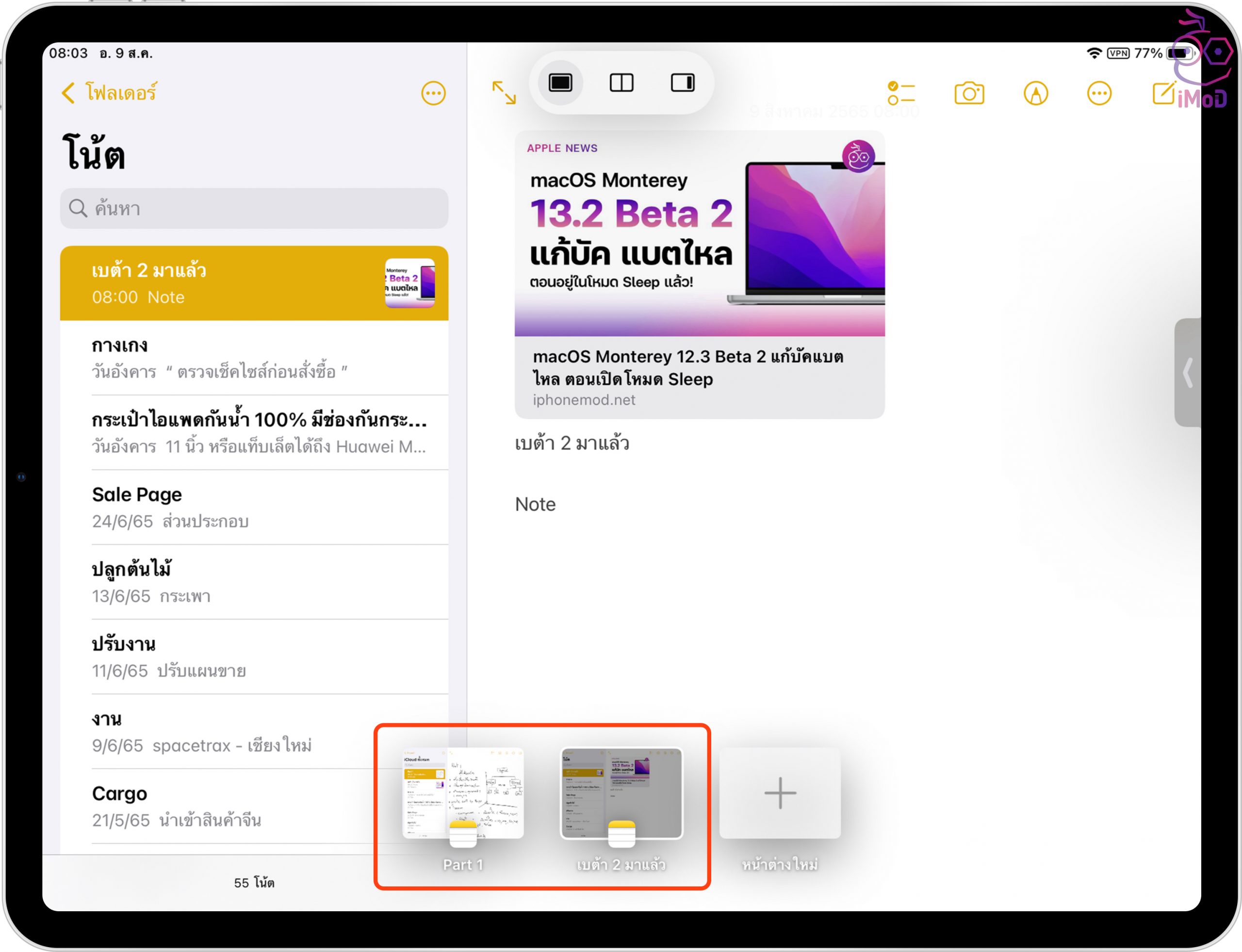Open the camera attachment icon

coord(969,94)
